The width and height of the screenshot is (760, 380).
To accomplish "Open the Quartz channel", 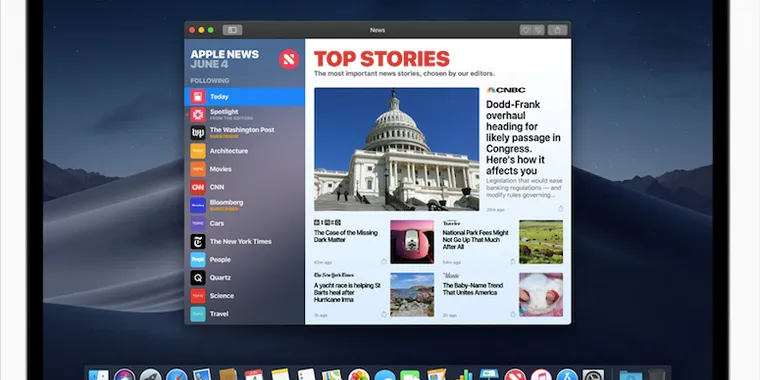I will coord(244,277).
